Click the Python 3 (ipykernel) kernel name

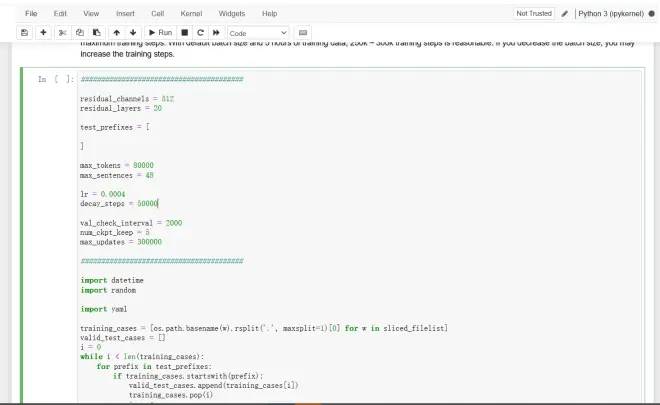tap(611, 13)
